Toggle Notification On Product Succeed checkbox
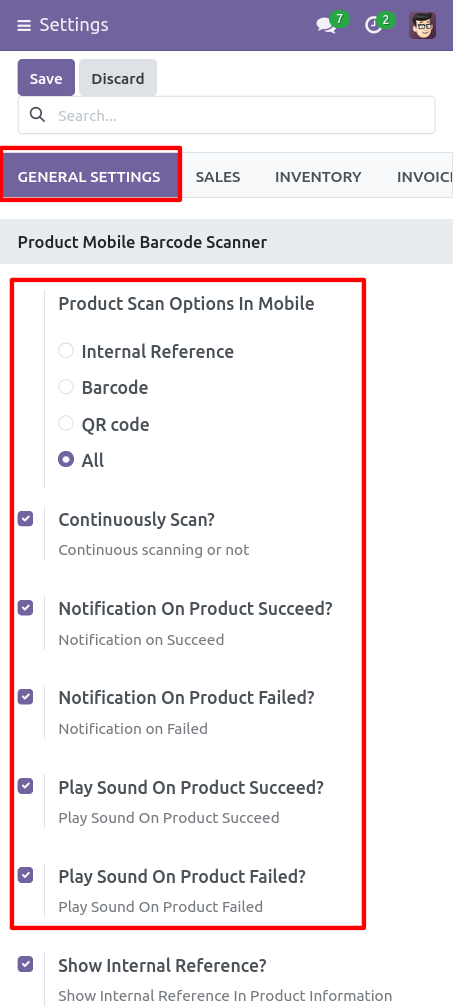This screenshot has height=1006, width=453. 26,608
